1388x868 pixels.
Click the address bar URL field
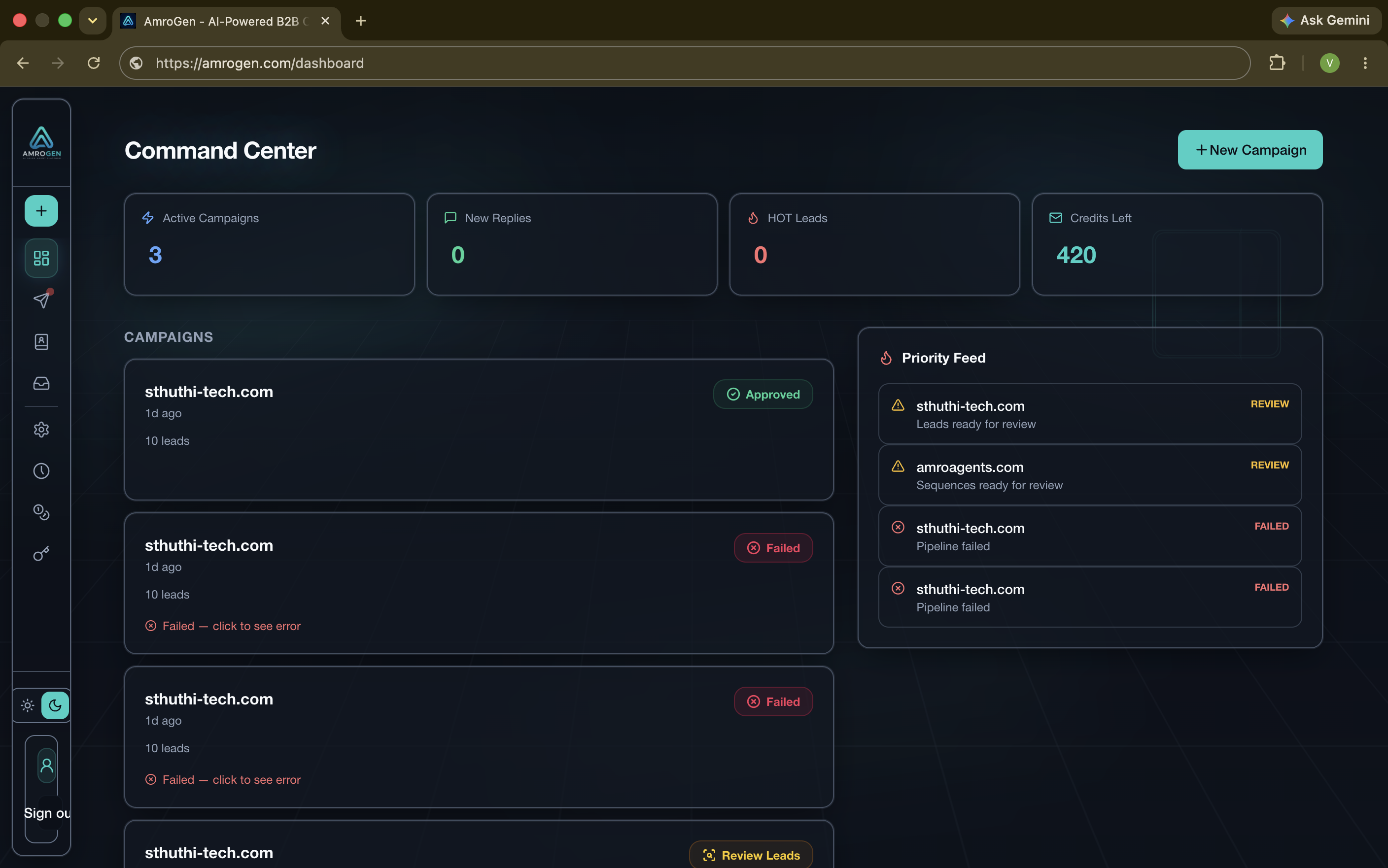pos(685,63)
